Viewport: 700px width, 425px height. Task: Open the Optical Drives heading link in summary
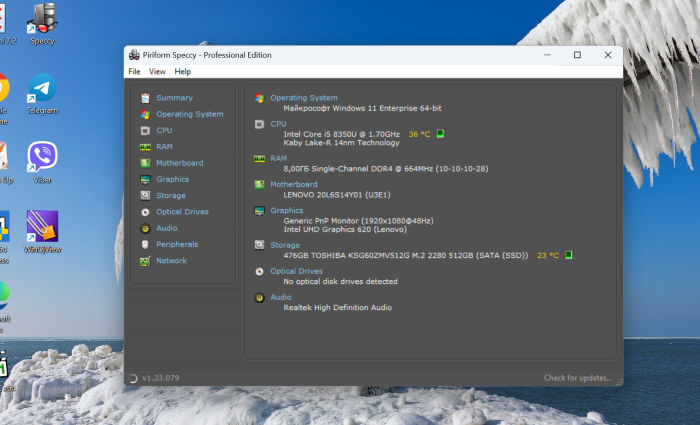296,271
